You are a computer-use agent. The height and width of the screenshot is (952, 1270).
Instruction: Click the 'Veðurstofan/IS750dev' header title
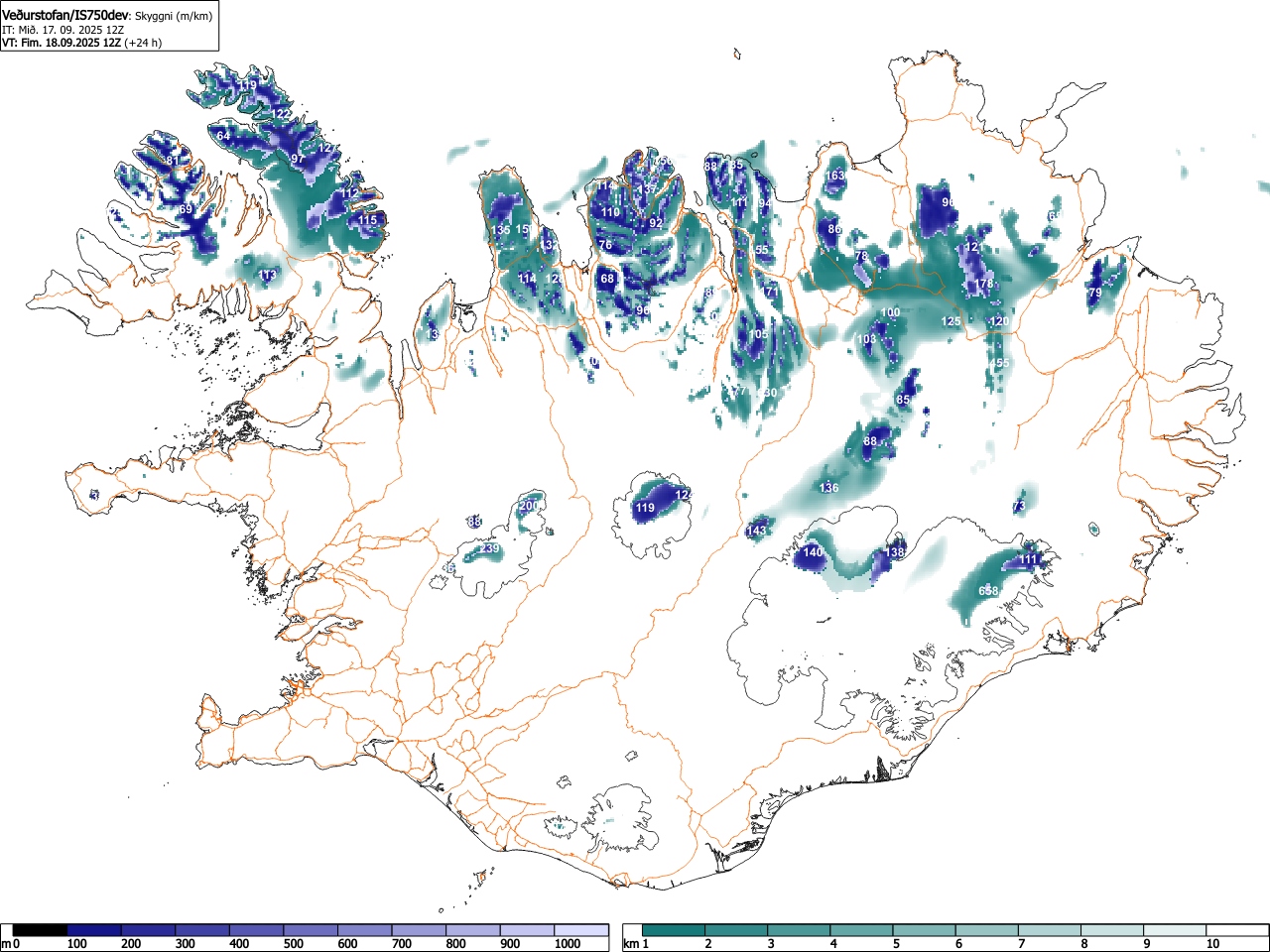click(x=65, y=15)
